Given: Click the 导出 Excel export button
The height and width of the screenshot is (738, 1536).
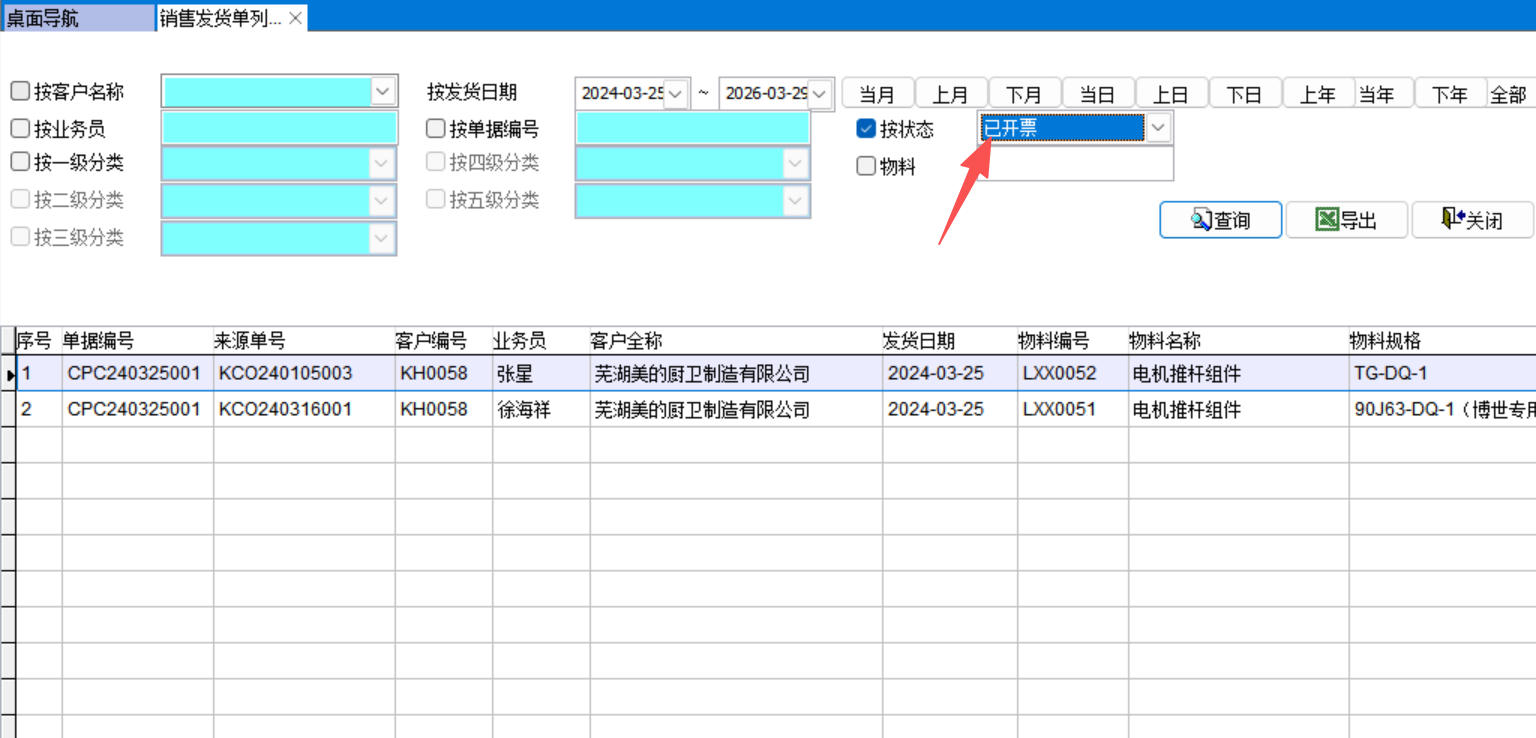Looking at the screenshot, I should [1346, 220].
